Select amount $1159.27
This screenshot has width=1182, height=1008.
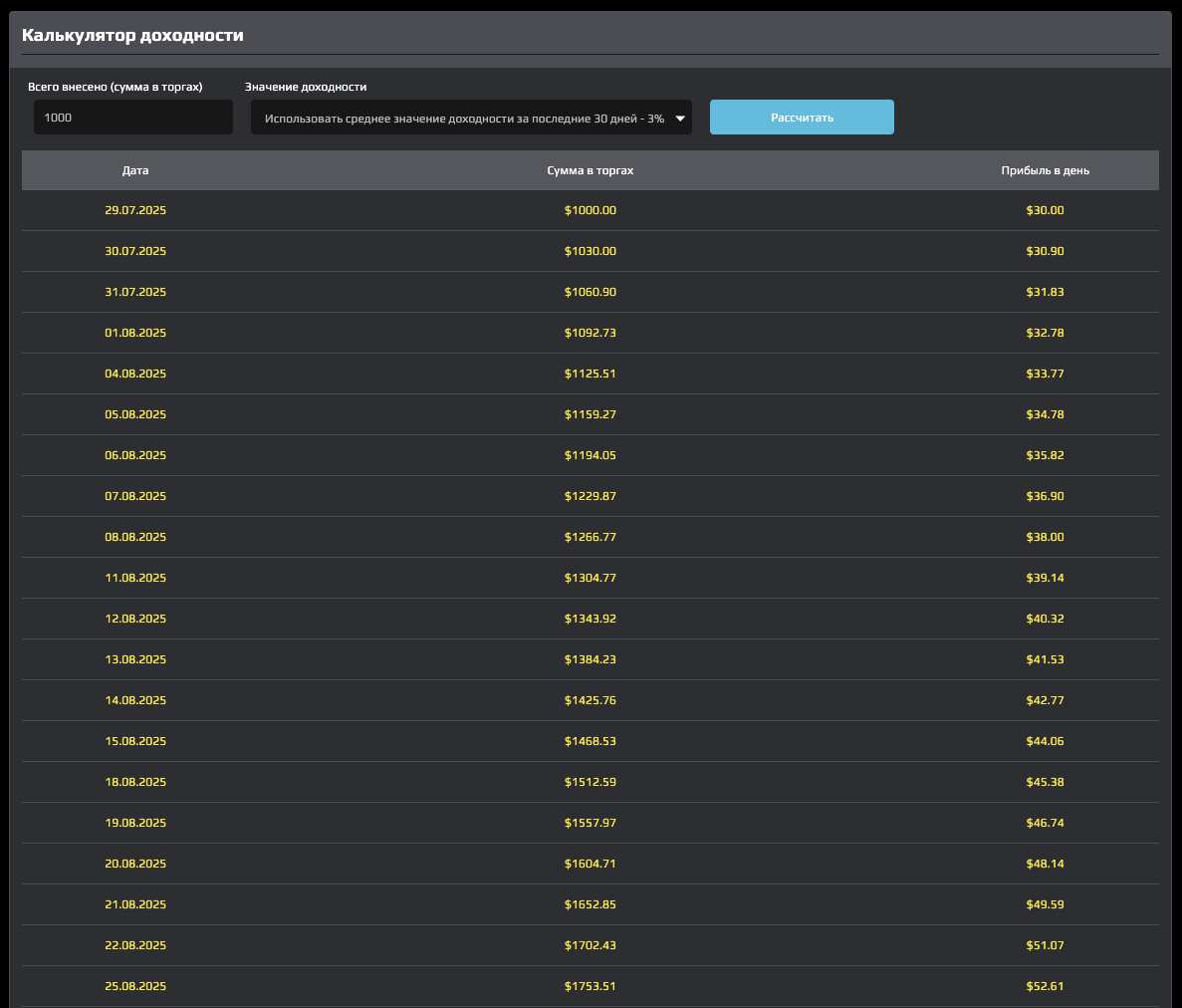click(x=591, y=414)
